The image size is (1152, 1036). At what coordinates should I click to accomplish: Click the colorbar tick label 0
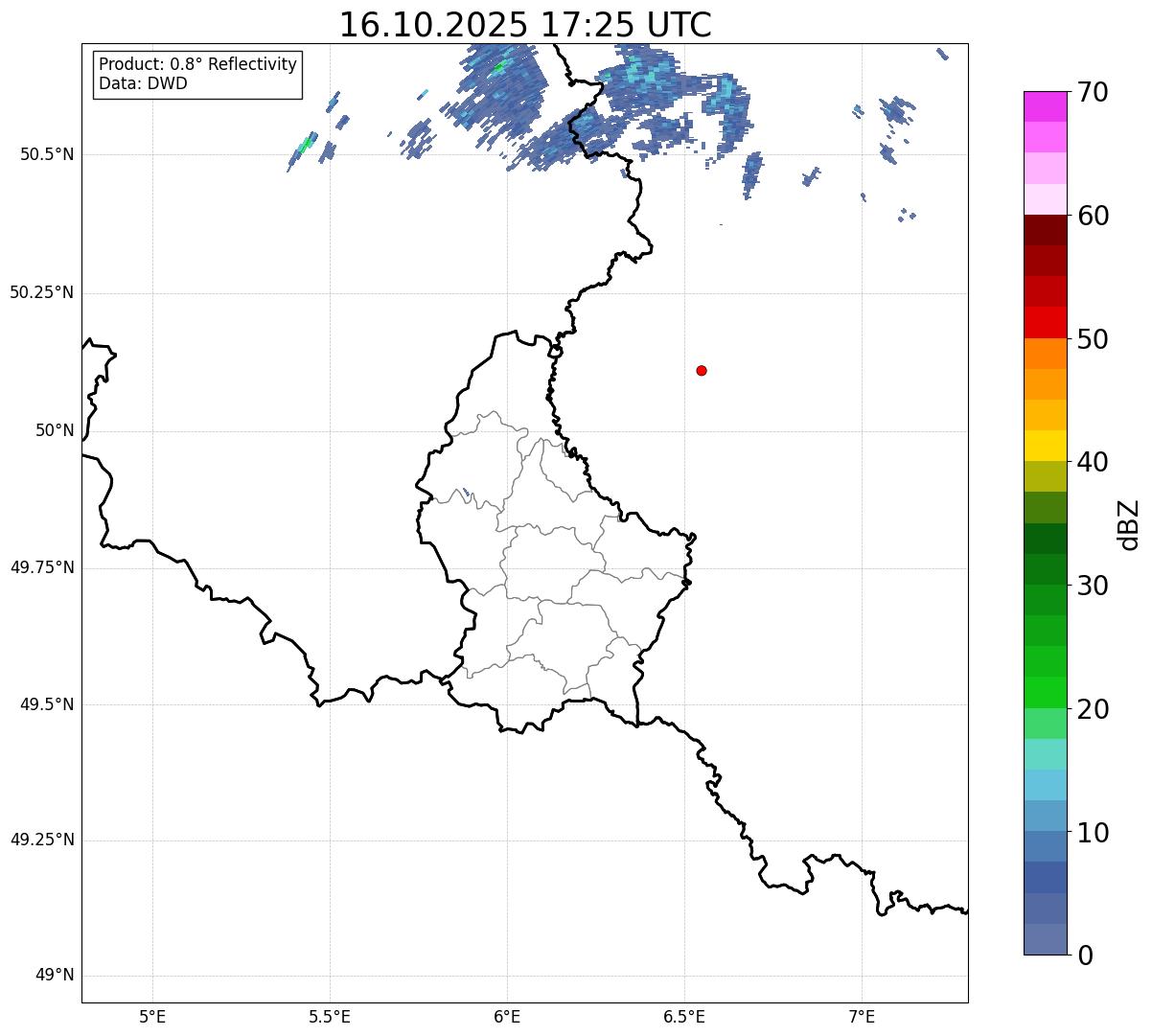pyautogui.click(x=1085, y=955)
